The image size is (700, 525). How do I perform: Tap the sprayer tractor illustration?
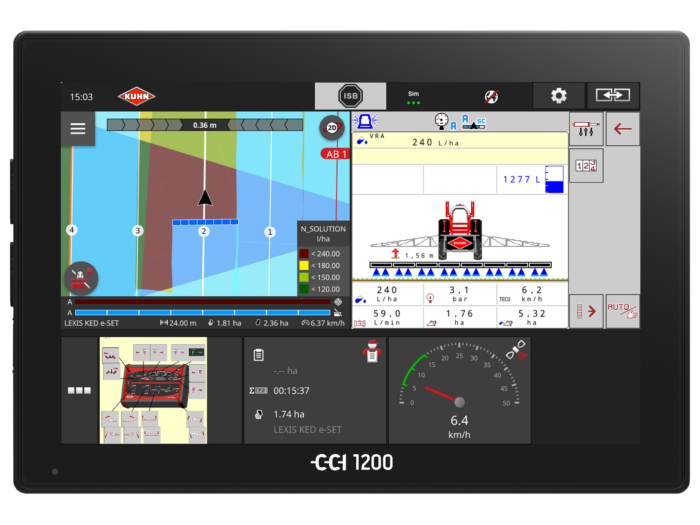tap(460, 231)
